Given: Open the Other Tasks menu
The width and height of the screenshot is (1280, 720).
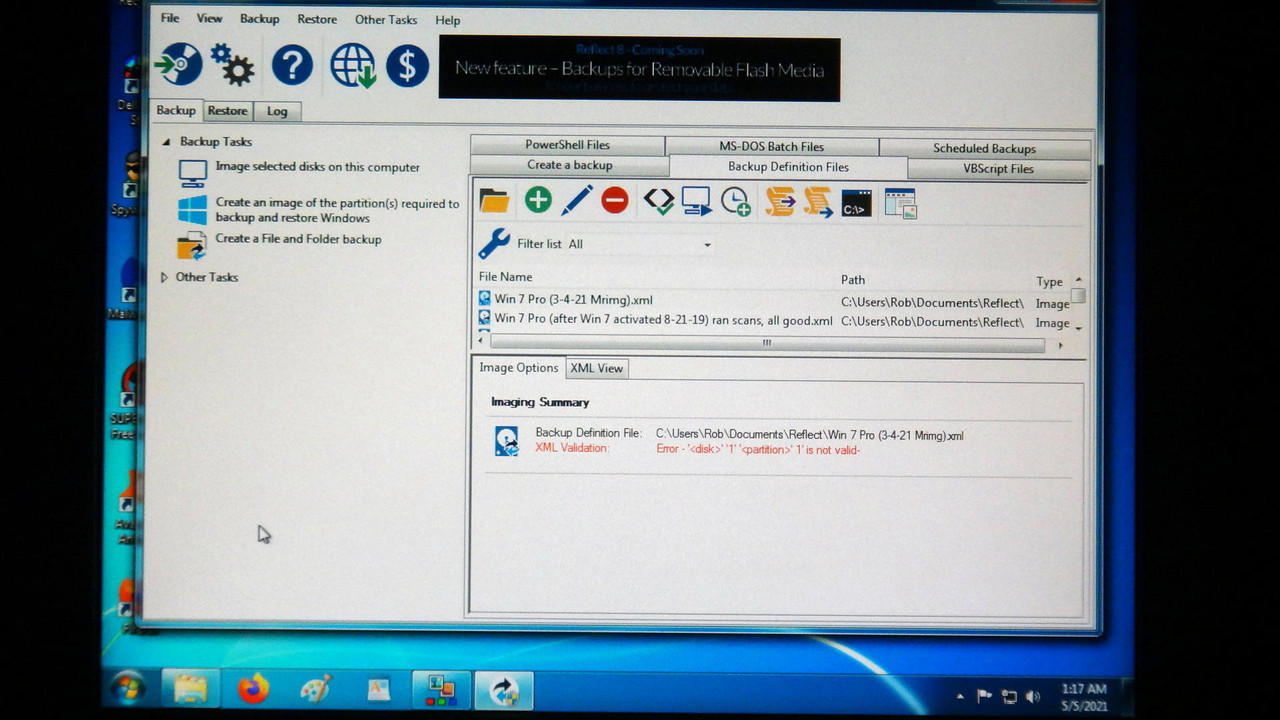Looking at the screenshot, I should tap(386, 20).
